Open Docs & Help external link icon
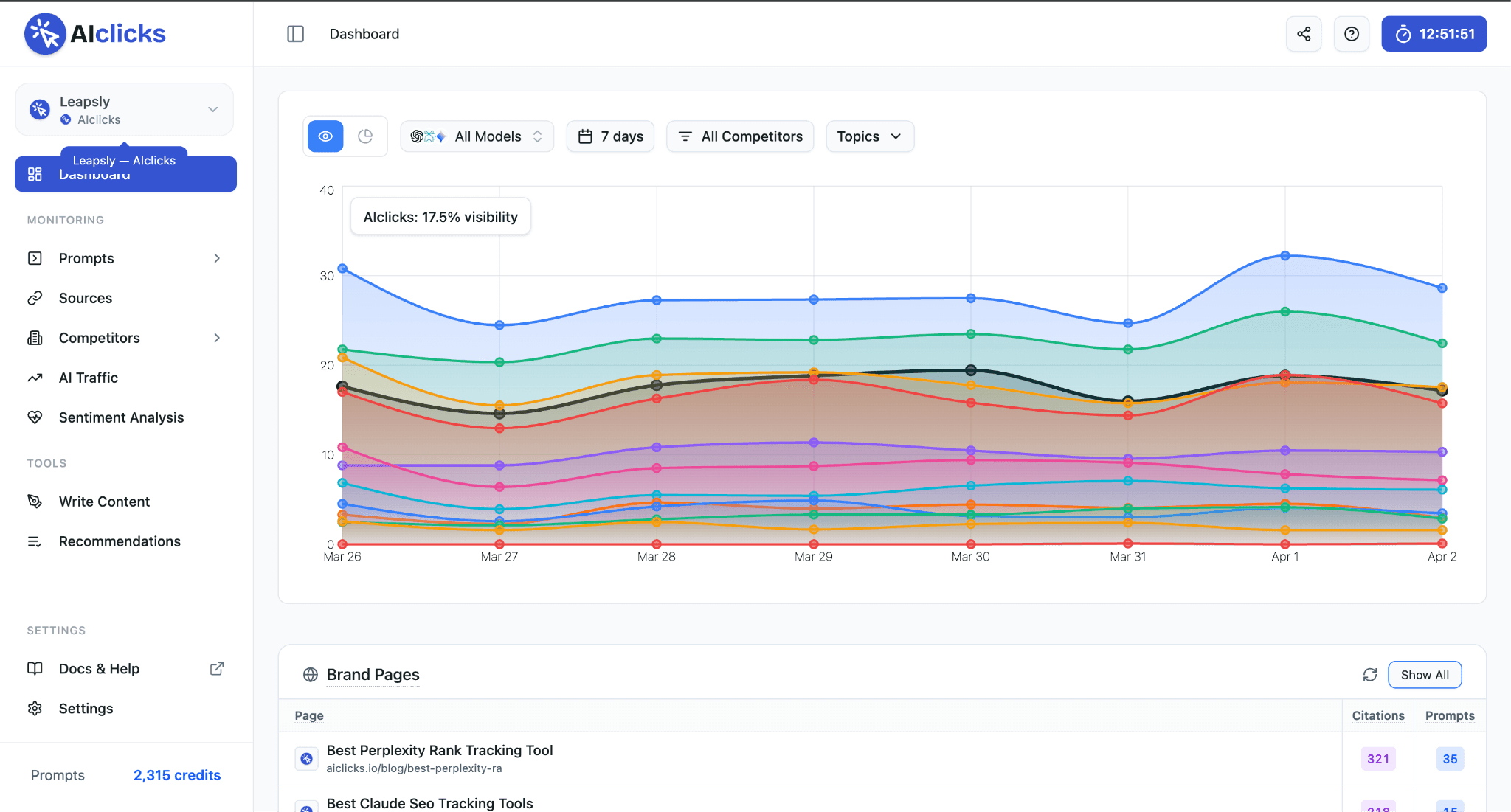Screen dimensions: 1511x812 point(216,669)
